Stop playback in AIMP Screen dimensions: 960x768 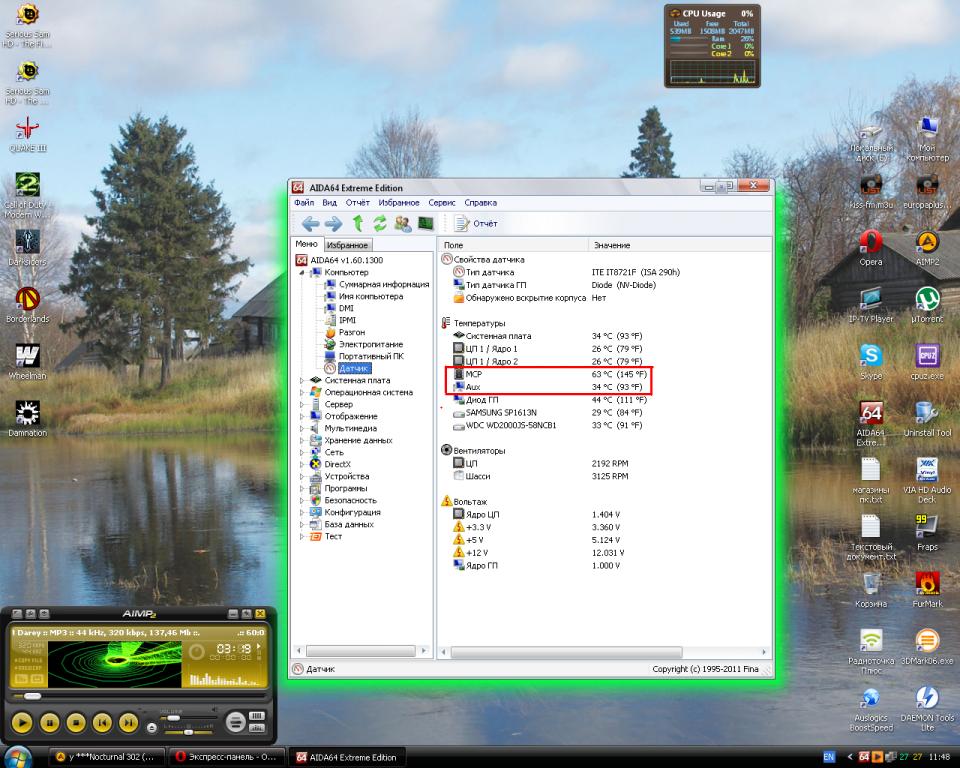[76, 723]
